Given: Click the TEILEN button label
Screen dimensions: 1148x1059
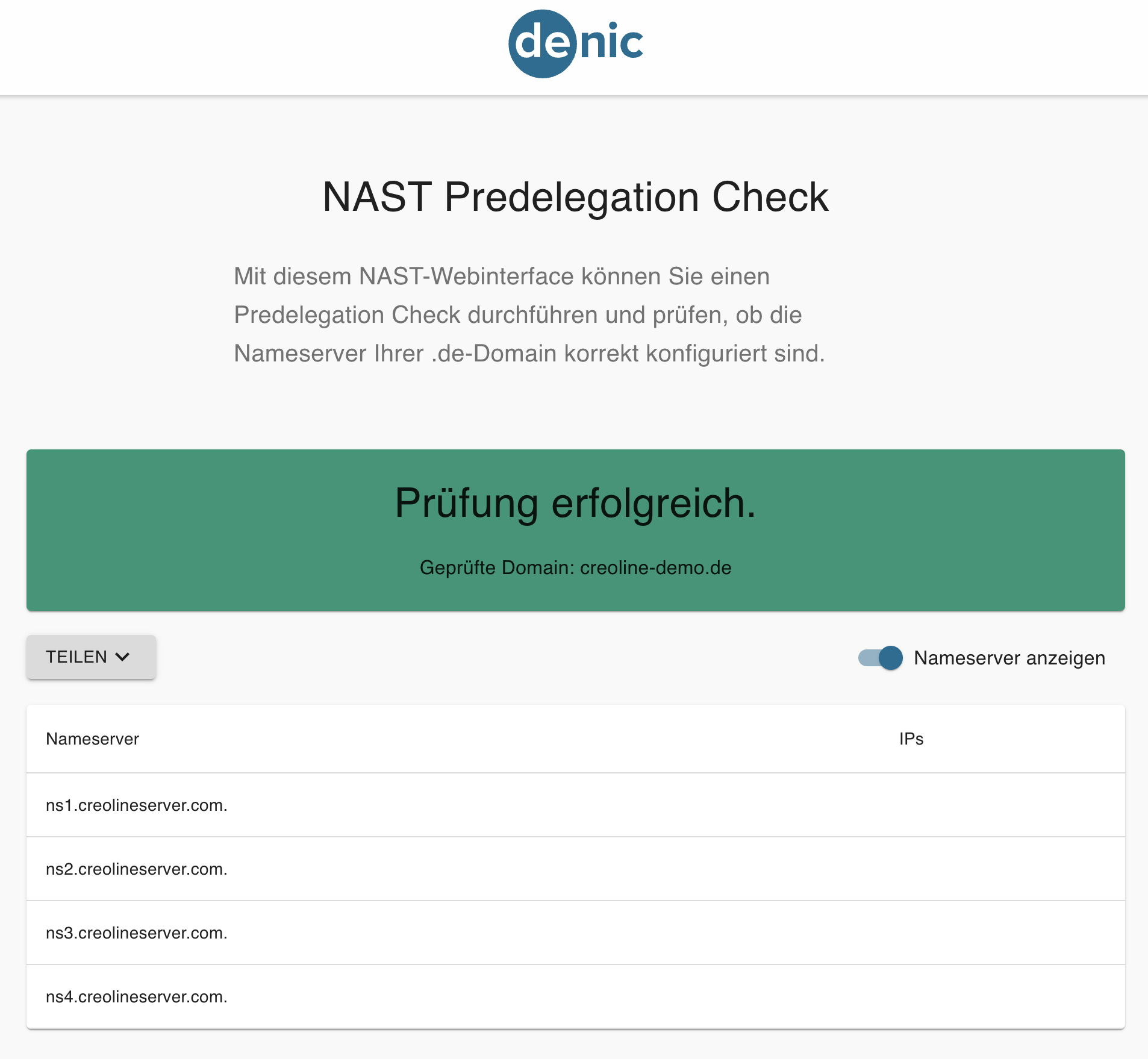Looking at the screenshot, I should [x=76, y=657].
